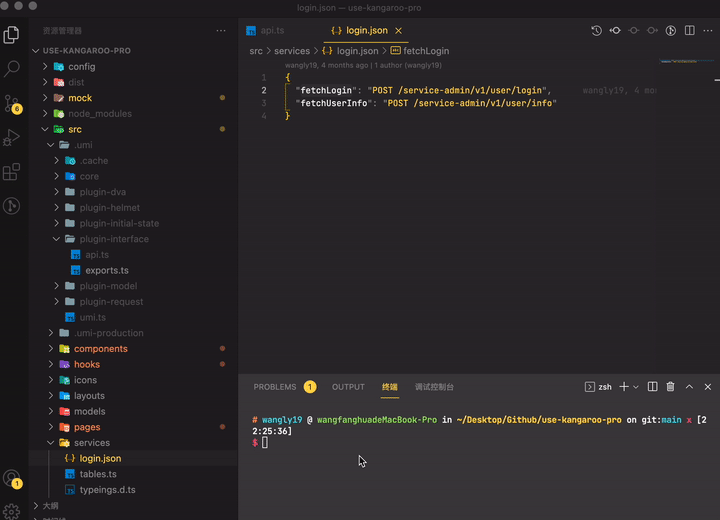
Task: Click services in the breadcrumb
Action: point(292,51)
